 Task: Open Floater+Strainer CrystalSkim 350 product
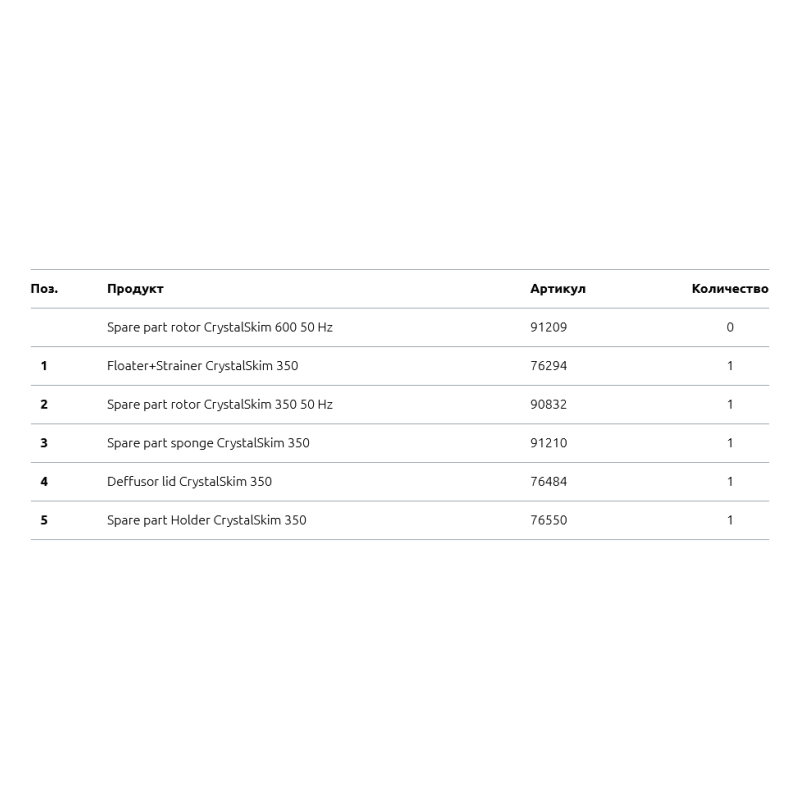tap(202, 366)
